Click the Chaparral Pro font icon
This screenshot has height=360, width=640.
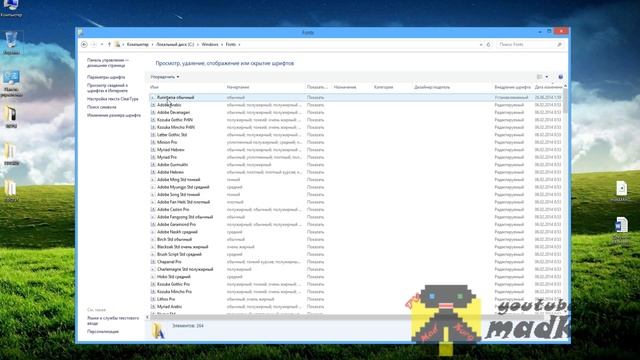pos(153,262)
